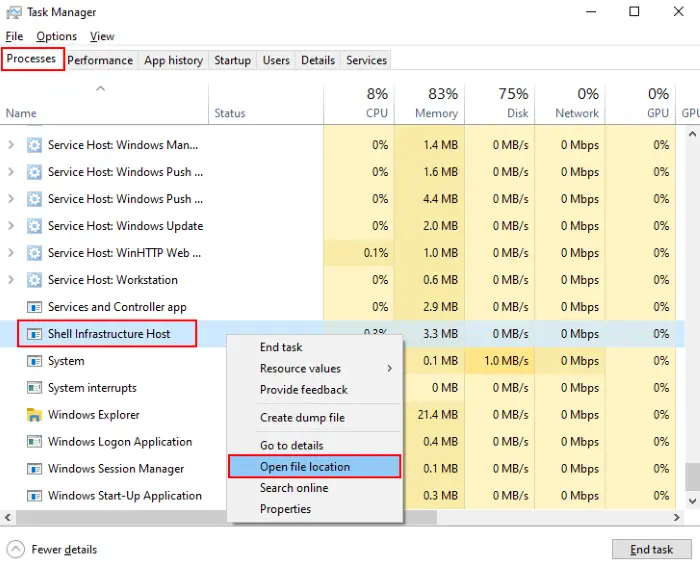The image size is (700, 570).
Task: Select the Windows Logon Application row
Action: click(x=342, y=442)
